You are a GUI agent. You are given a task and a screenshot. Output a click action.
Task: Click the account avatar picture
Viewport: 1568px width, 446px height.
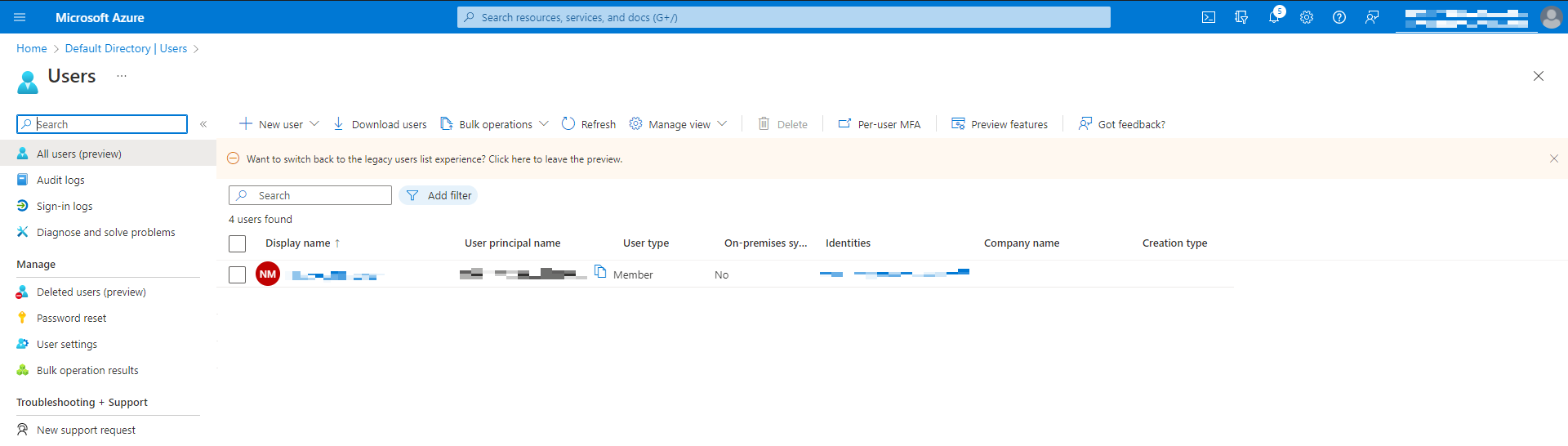pos(1551,17)
